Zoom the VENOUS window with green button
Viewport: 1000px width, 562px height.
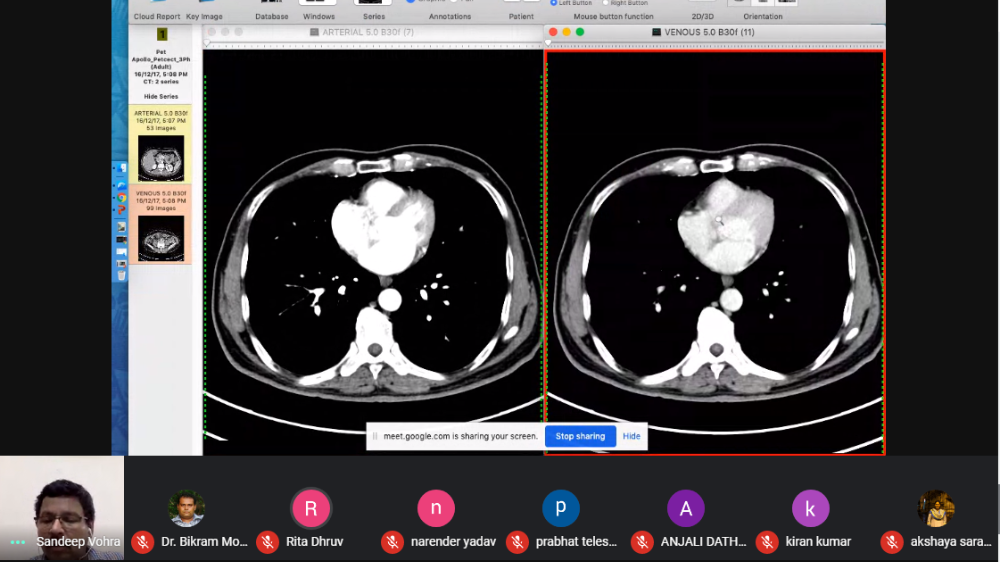point(580,32)
